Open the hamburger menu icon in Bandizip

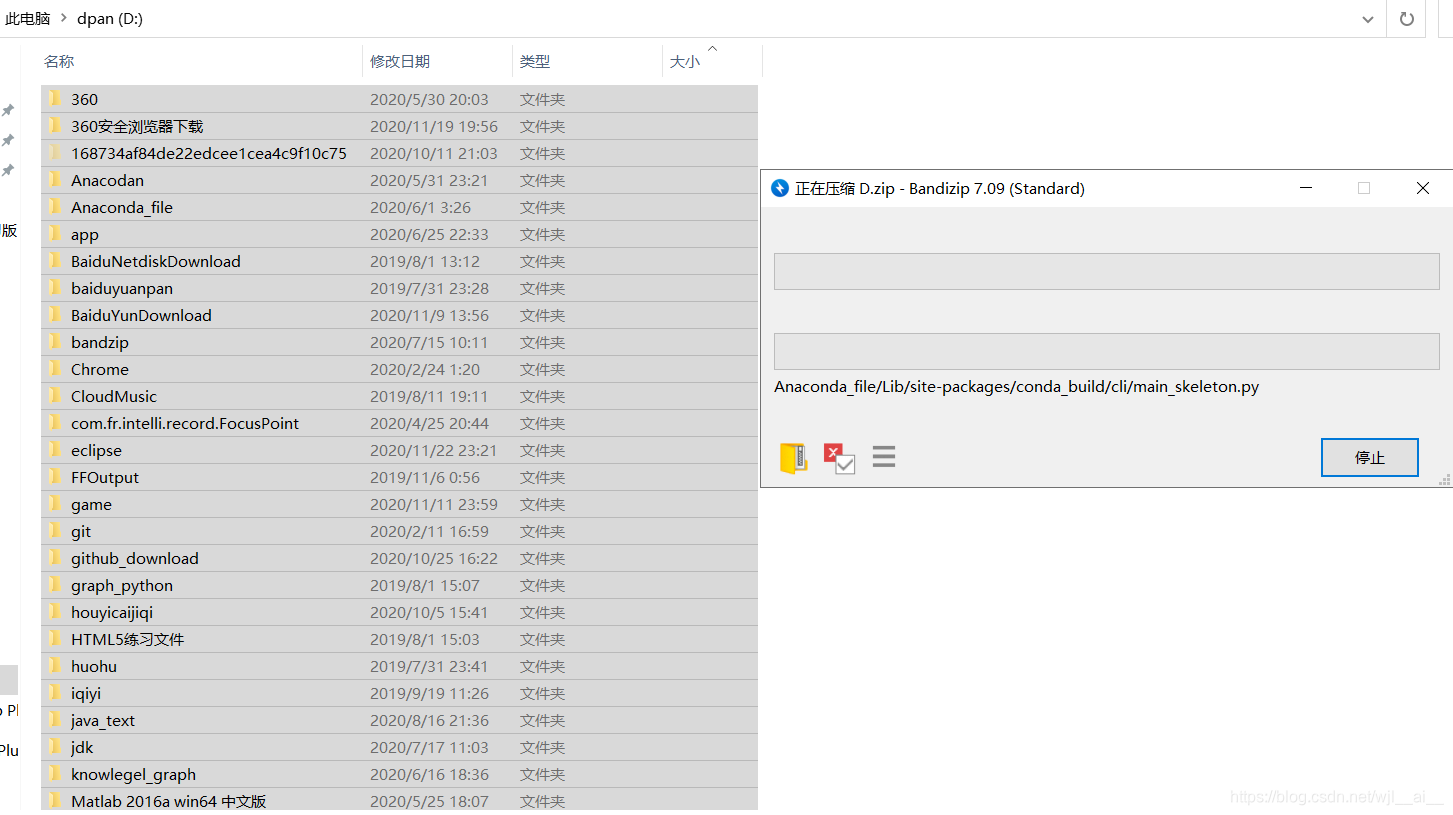tap(883, 457)
